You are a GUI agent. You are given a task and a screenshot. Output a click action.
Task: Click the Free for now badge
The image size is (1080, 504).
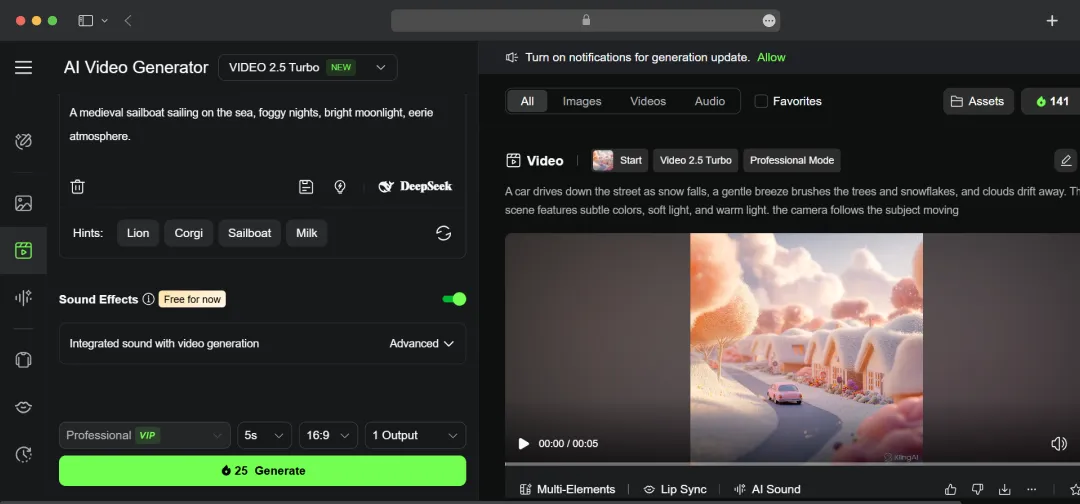[192, 300]
